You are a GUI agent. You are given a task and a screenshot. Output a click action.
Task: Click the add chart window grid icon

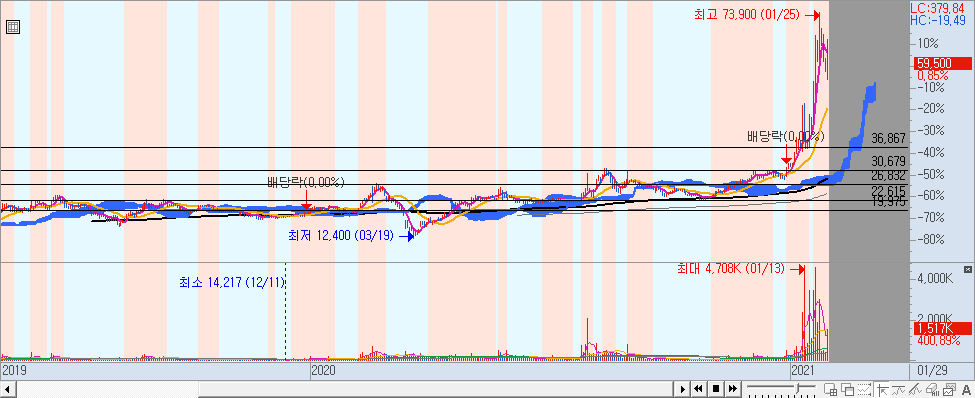(830, 389)
